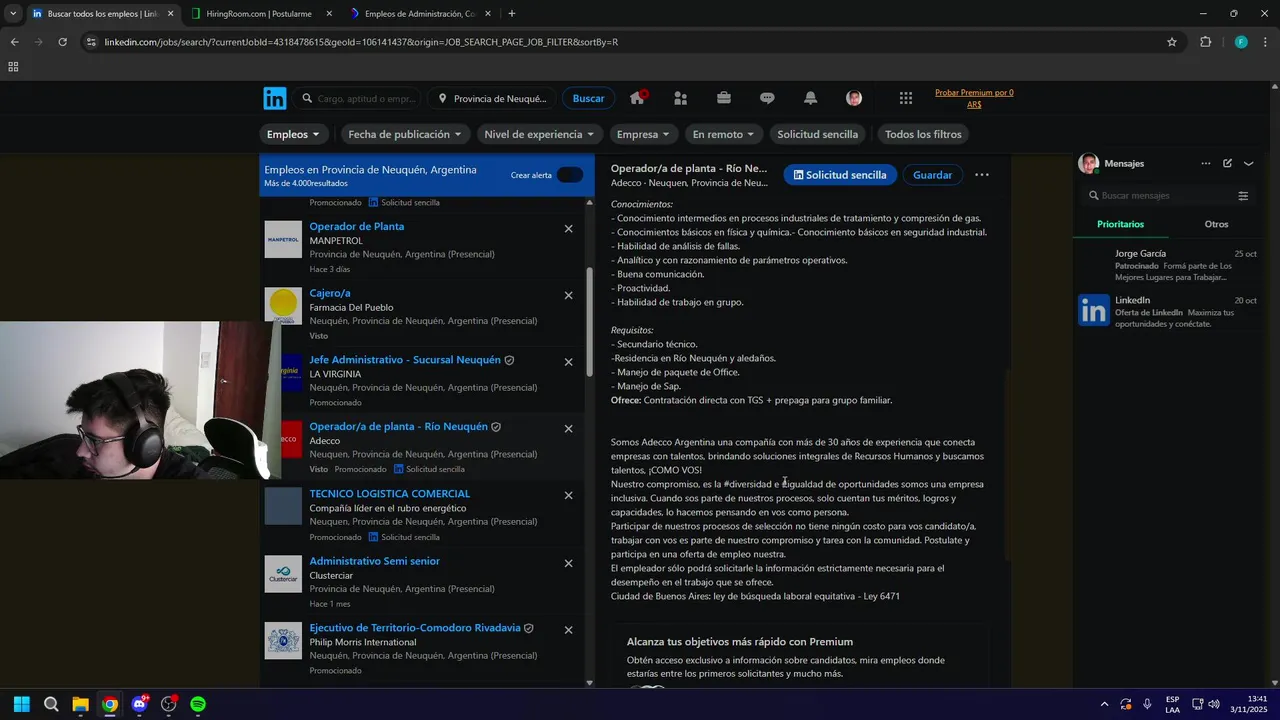Open Todos los filtros panel
The width and height of the screenshot is (1280, 720).
coord(923,134)
